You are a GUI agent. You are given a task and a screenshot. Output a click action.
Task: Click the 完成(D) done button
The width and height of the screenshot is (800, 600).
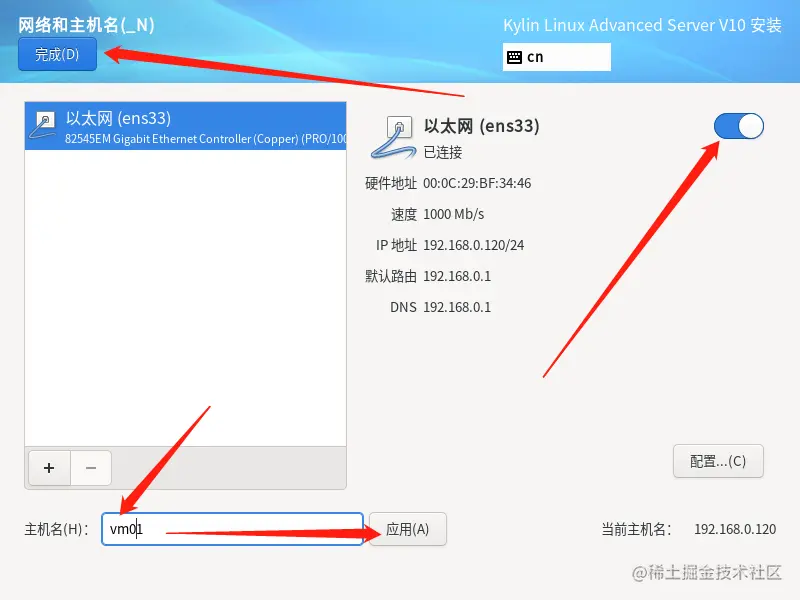point(57,54)
